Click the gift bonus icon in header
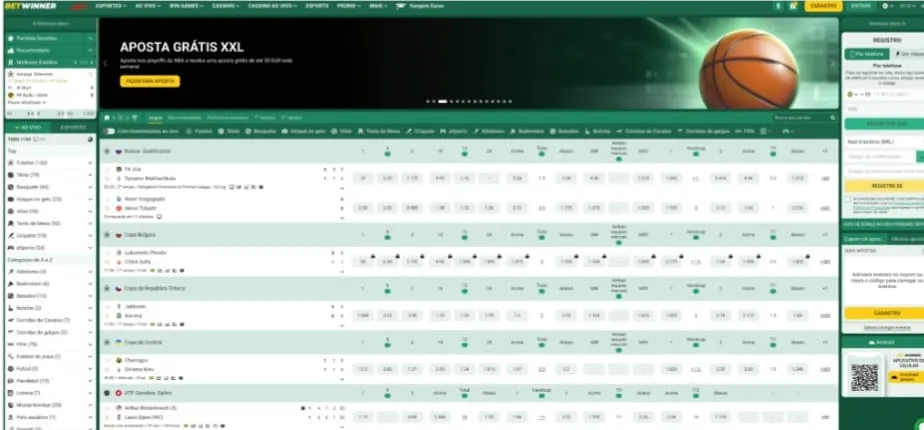The height and width of the screenshot is (430, 924). click(793, 6)
